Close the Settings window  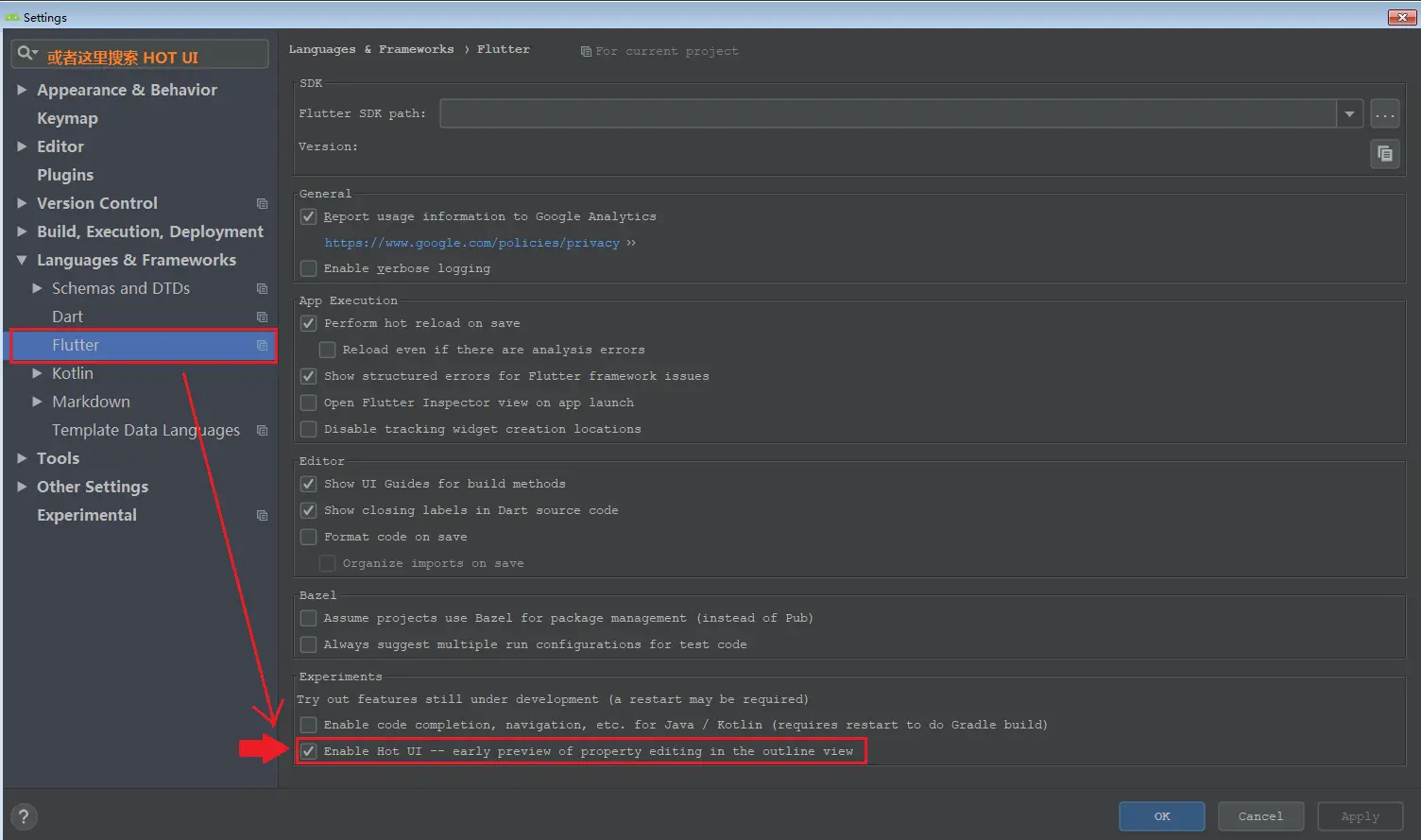tap(1400, 17)
